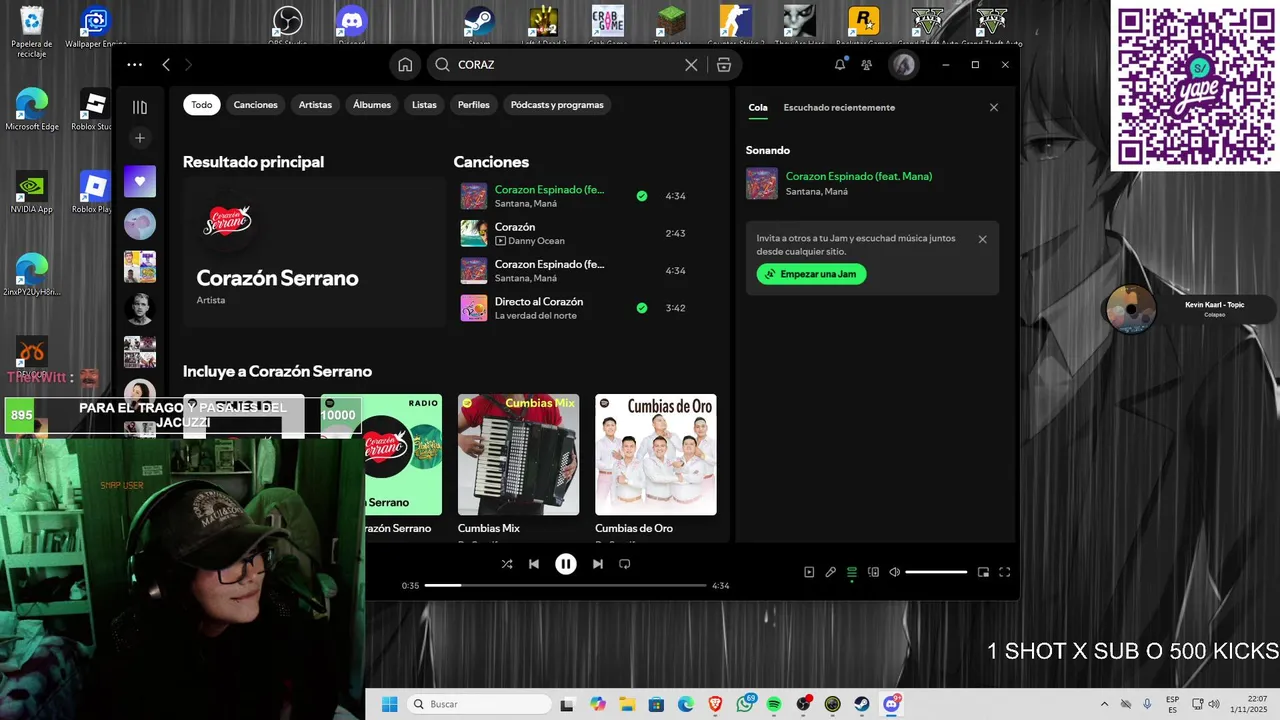The image size is (1280, 720).
Task: Filter results by Listas
Action: [x=424, y=105]
